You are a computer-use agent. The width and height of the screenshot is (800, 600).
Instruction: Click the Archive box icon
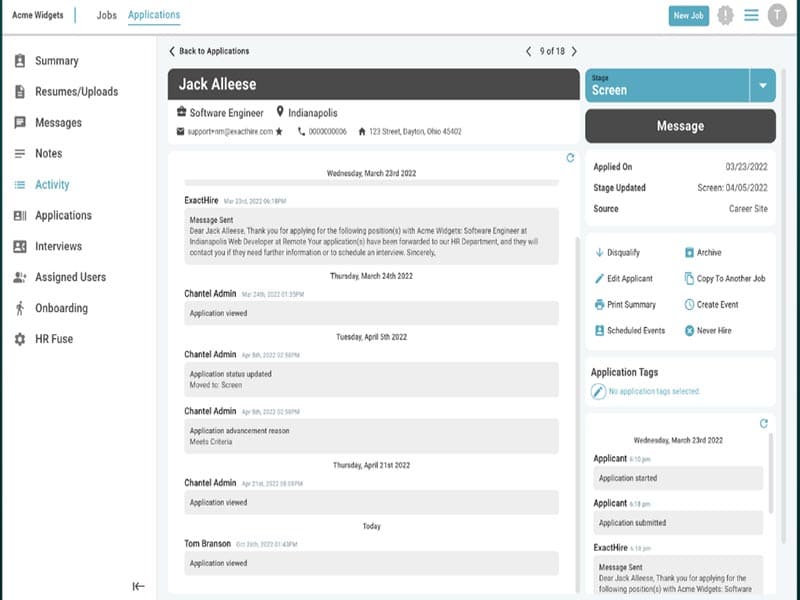click(x=689, y=253)
